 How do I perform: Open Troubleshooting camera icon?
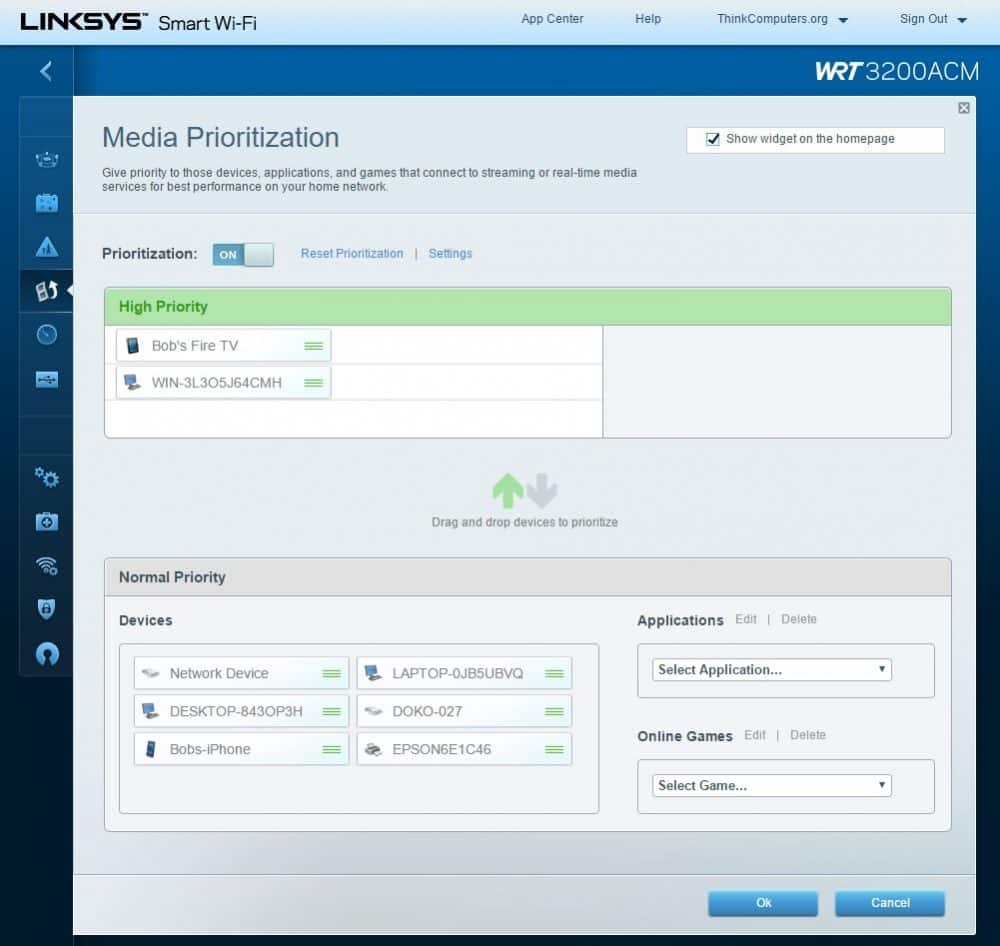47,521
